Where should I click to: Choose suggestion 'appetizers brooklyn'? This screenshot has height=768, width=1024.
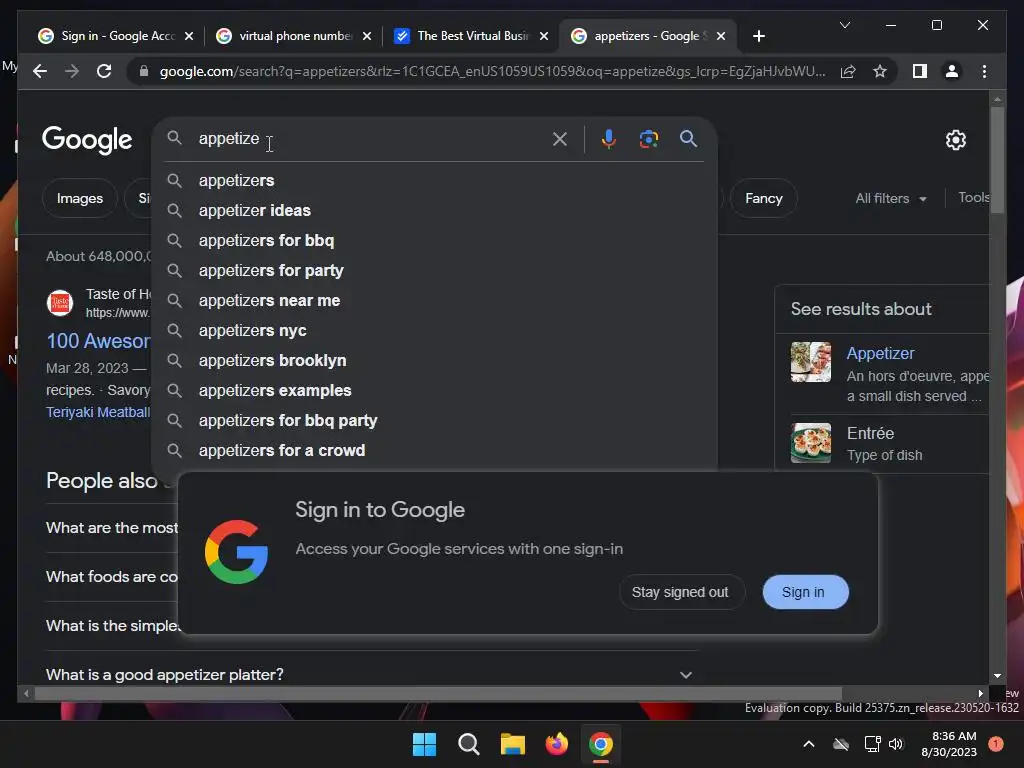(434, 360)
